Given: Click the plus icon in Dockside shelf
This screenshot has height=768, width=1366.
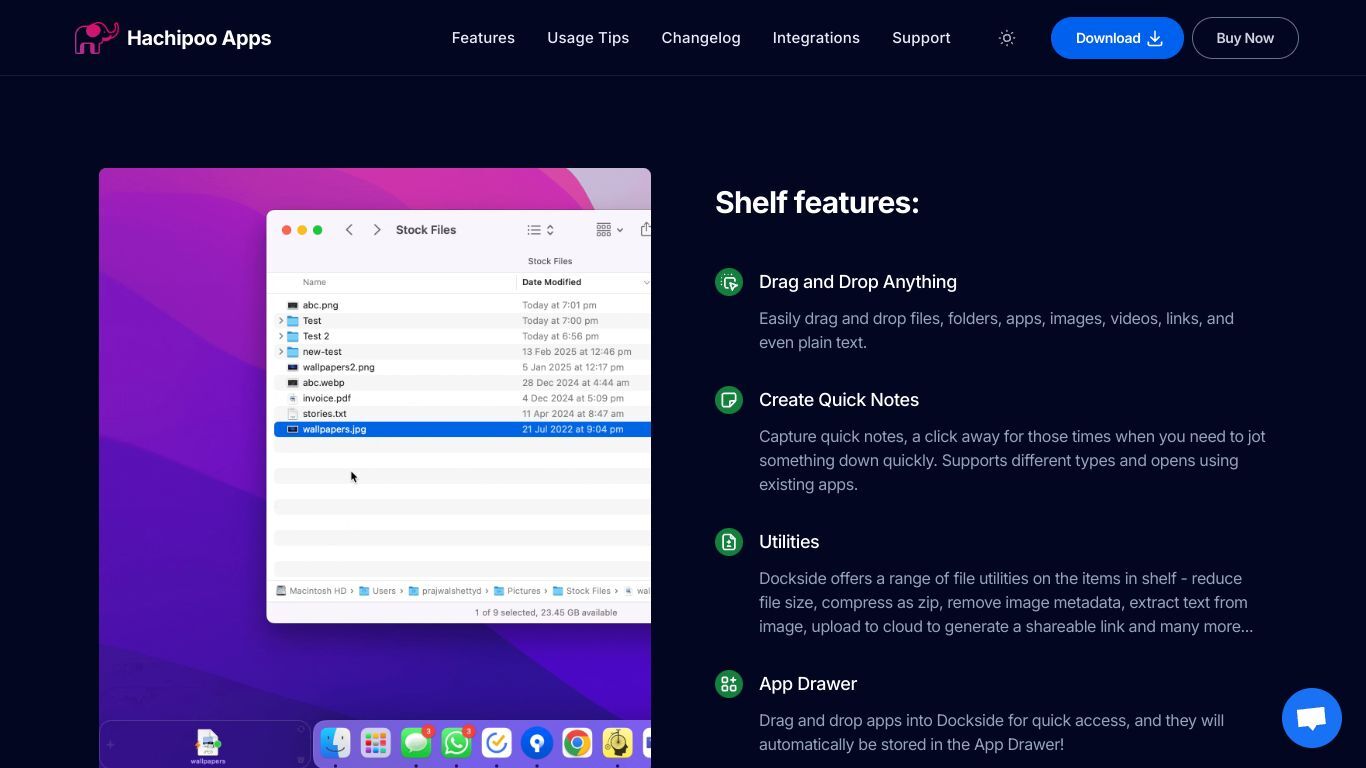Looking at the screenshot, I should [x=110, y=744].
